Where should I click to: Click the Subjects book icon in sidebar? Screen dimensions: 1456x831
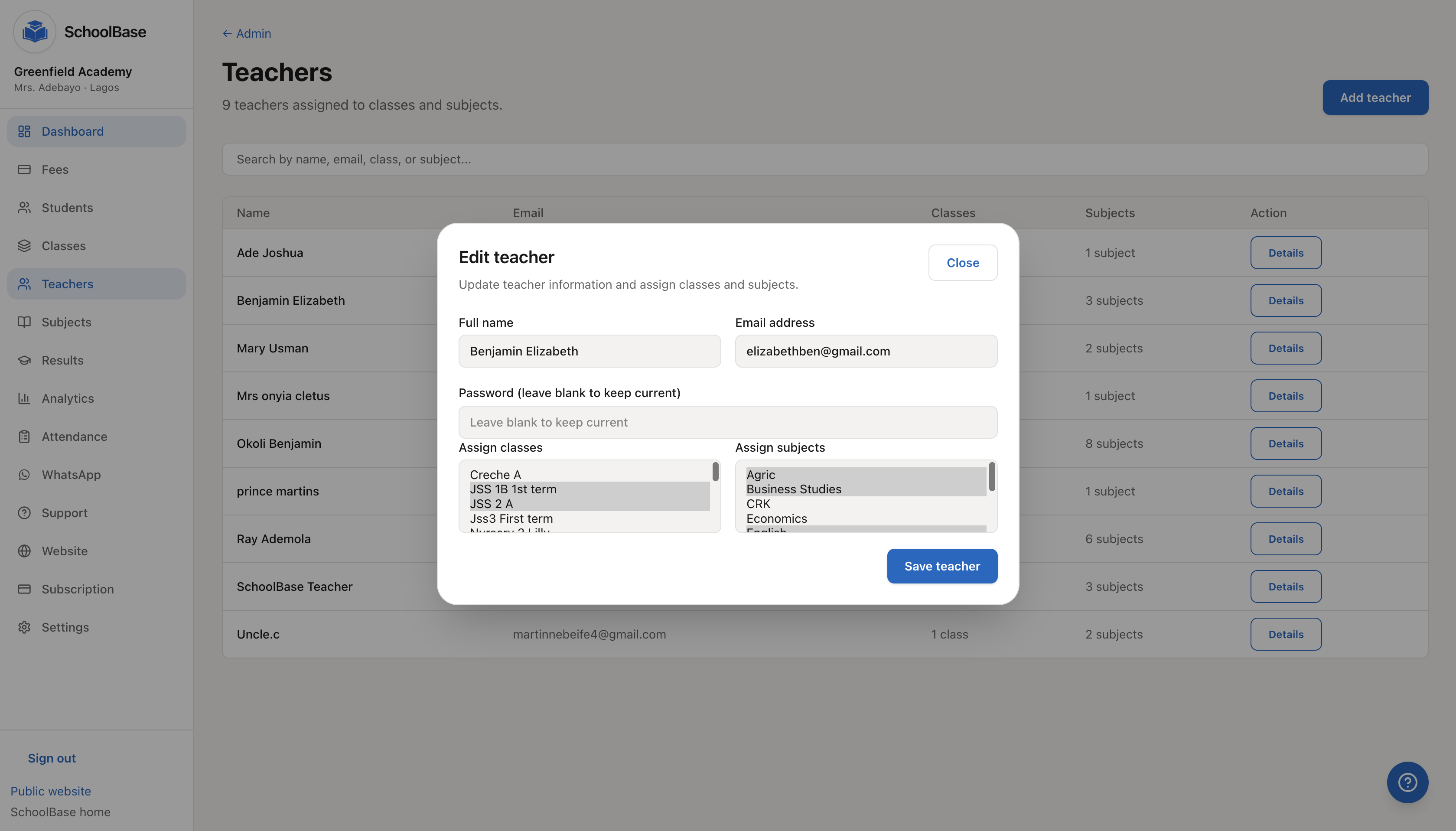(x=24, y=322)
